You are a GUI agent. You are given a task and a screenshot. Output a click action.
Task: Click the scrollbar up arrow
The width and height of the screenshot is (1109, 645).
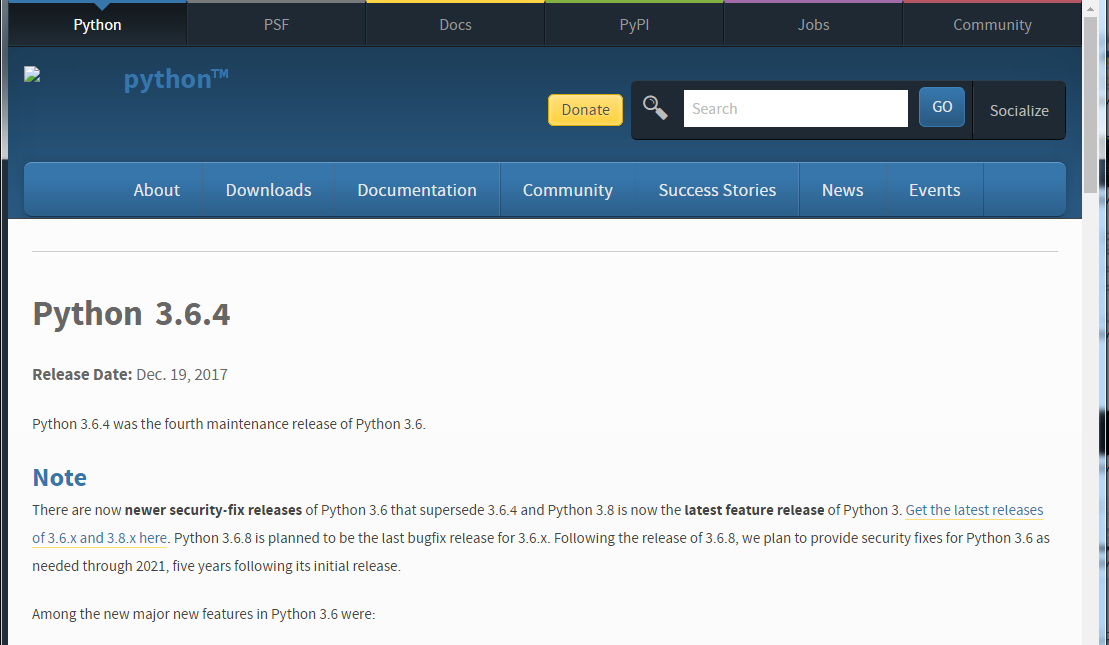1090,7
